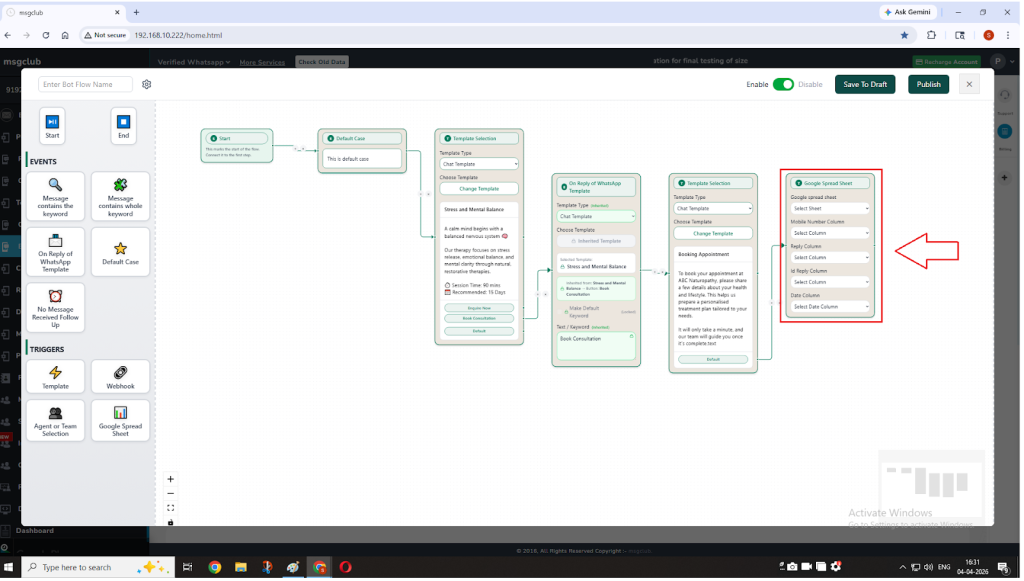This screenshot has width=1024, height=581.
Task: Open the Date Column dropdown
Action: [830, 307]
